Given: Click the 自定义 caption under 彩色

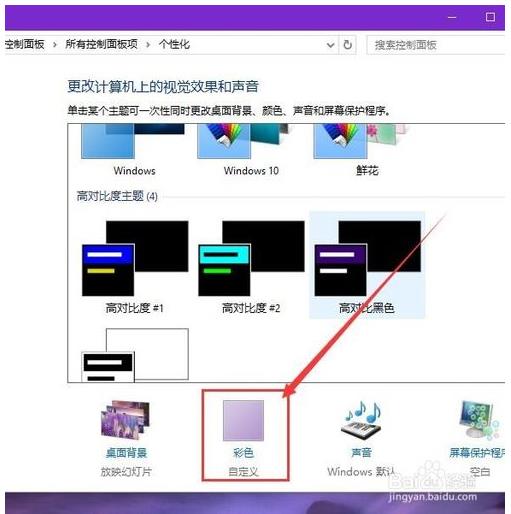Looking at the screenshot, I should point(243,472).
